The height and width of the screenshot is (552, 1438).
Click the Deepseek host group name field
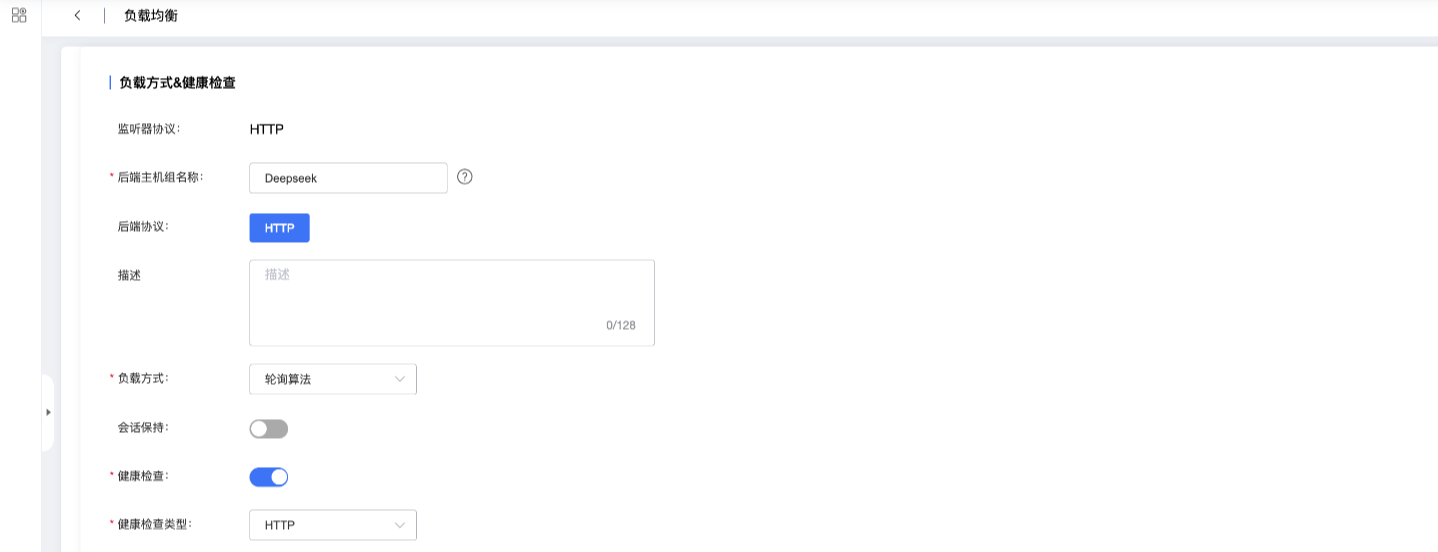[x=347, y=178]
